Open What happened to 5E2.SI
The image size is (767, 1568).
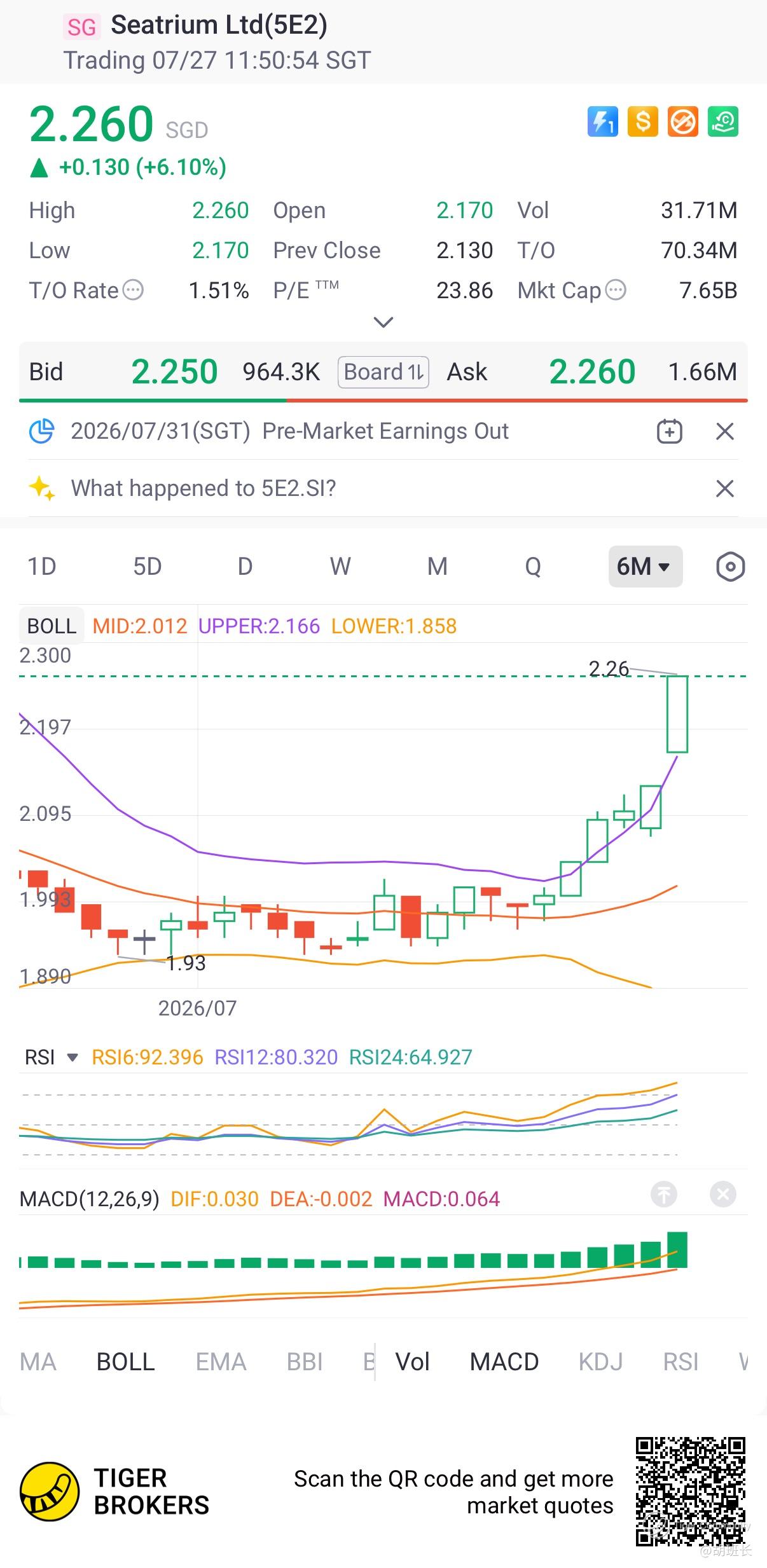tap(204, 488)
